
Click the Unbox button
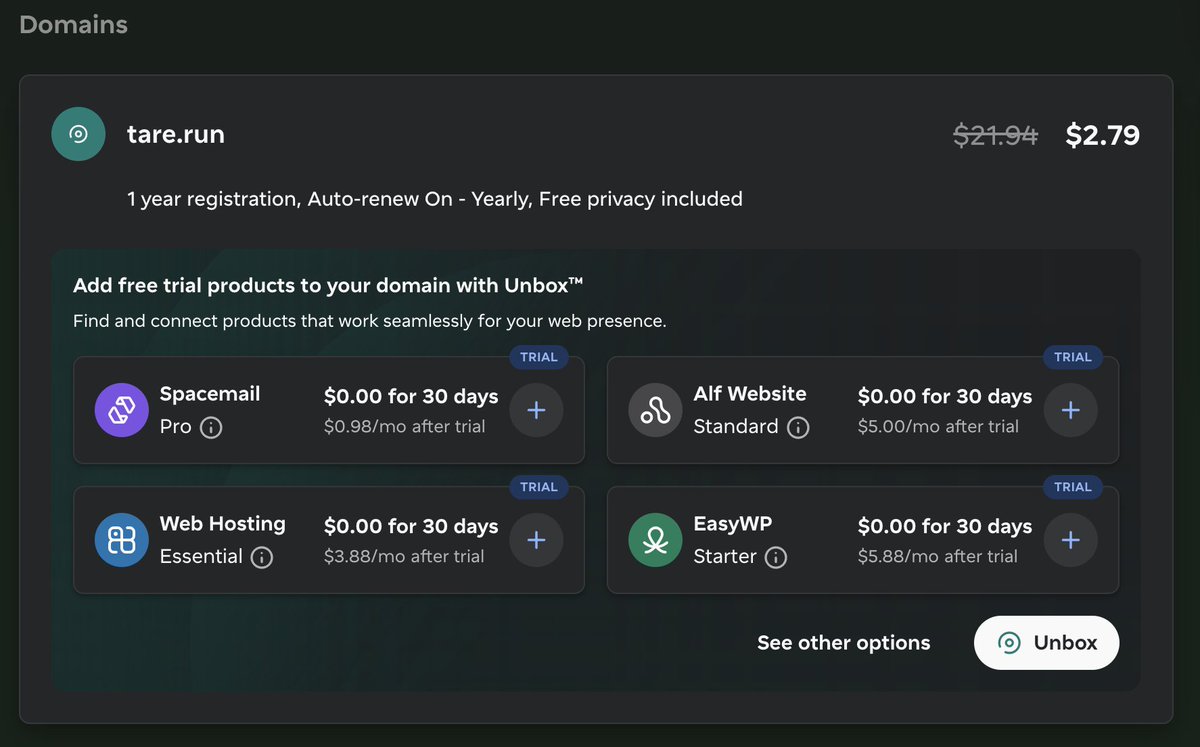tap(1047, 643)
